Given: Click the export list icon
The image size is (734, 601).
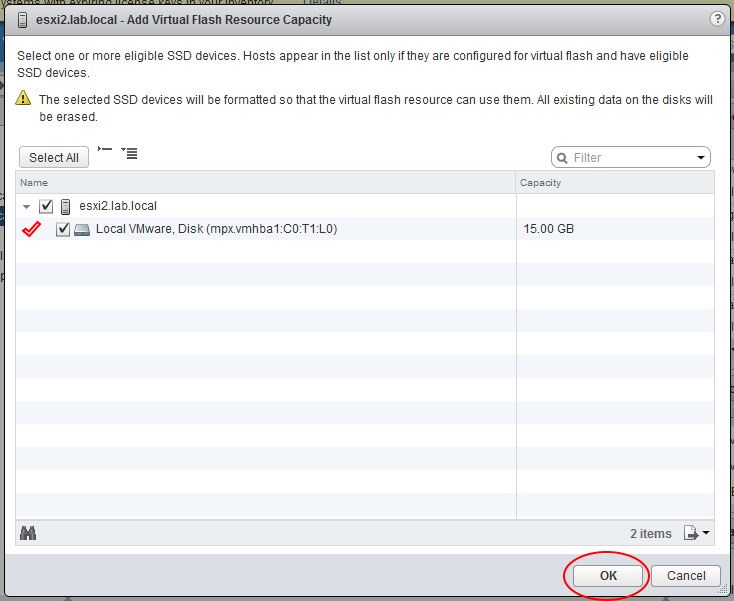Looking at the screenshot, I should [x=690, y=533].
